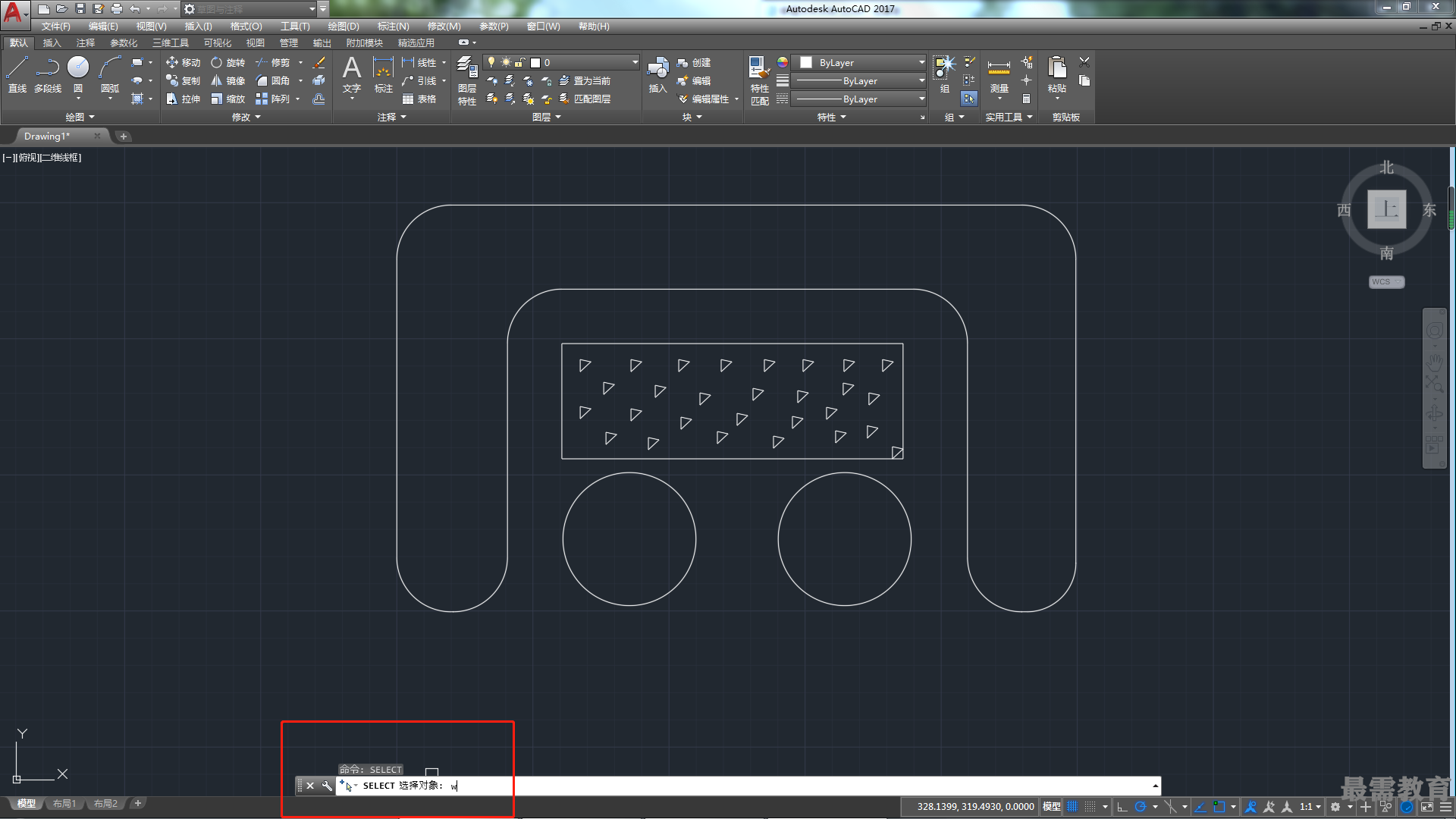Expand the Block (块) panel
The width and height of the screenshot is (1456, 819).
point(692,117)
